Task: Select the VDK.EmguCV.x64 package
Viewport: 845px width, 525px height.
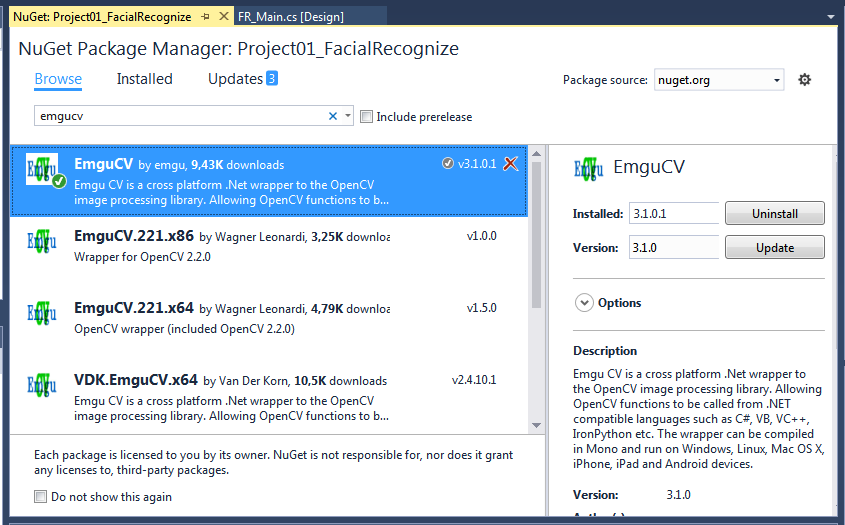Action: point(269,396)
